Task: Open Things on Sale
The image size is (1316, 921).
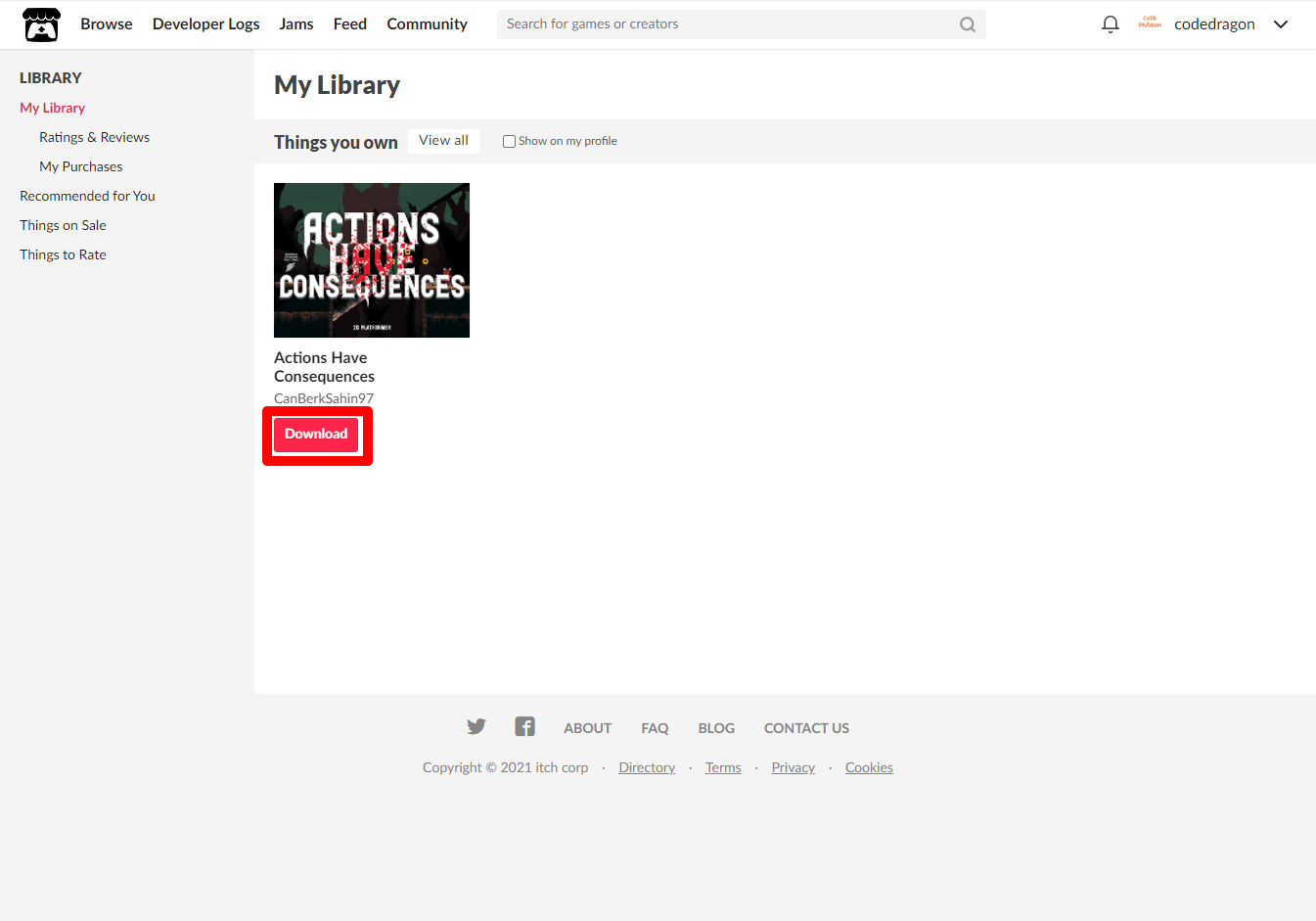Action: click(64, 225)
